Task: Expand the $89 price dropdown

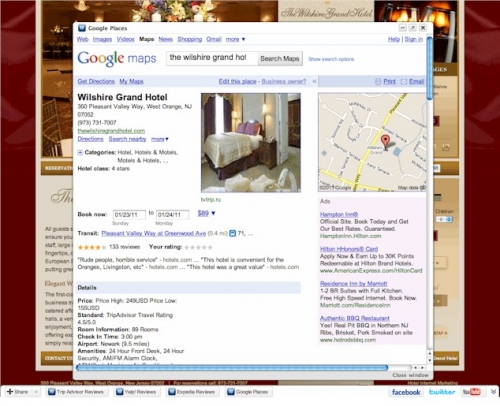Action: (x=207, y=213)
